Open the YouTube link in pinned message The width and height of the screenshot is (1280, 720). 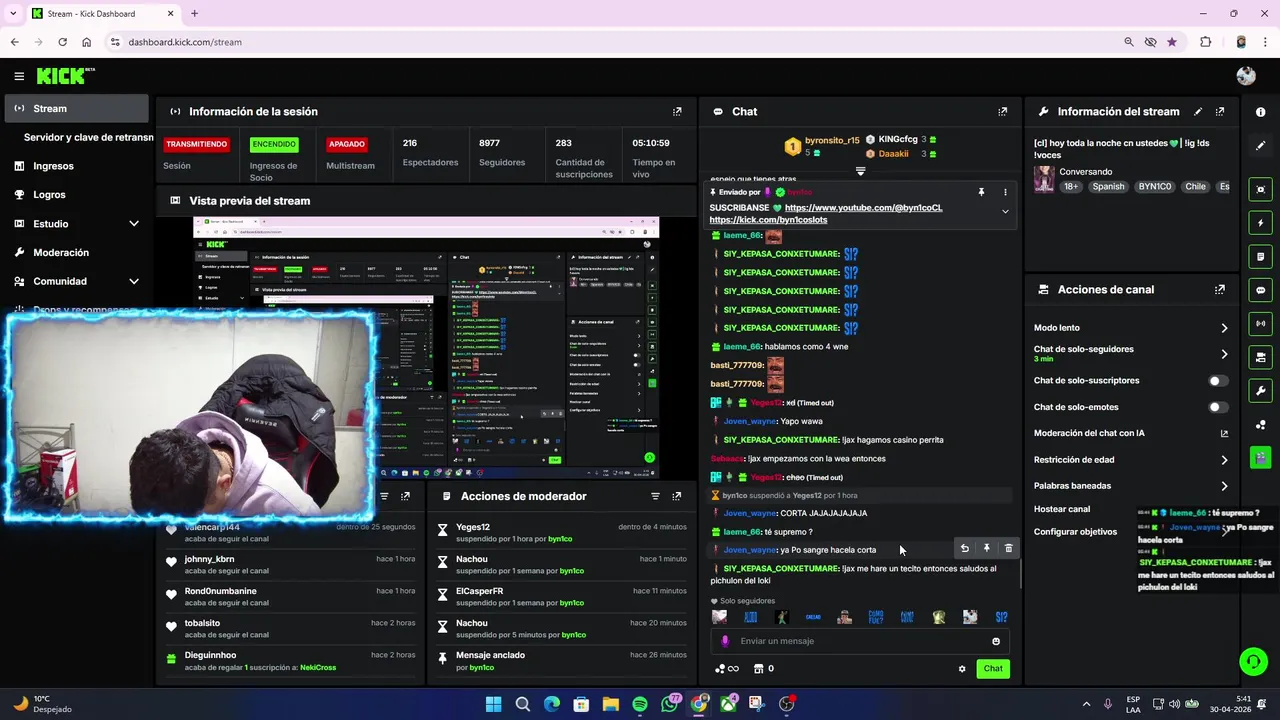coord(863,208)
